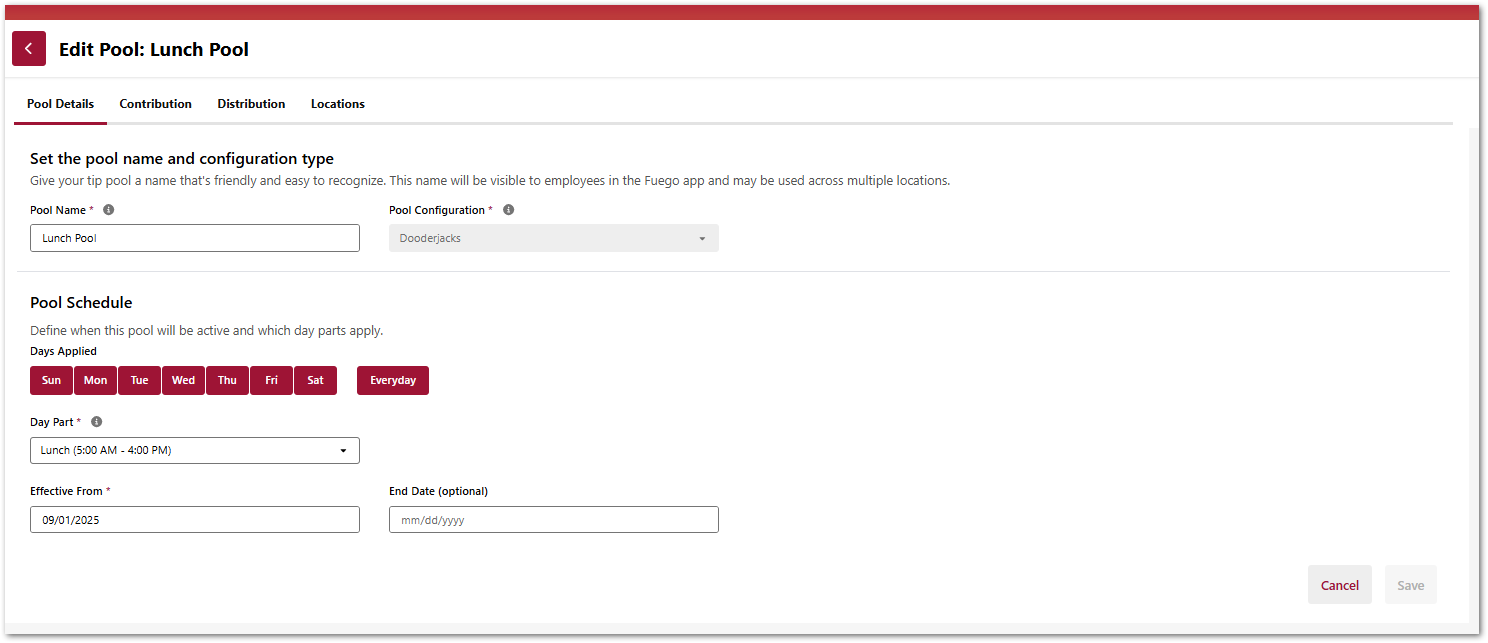Expand the Pool Configuration dropdown

(553, 238)
